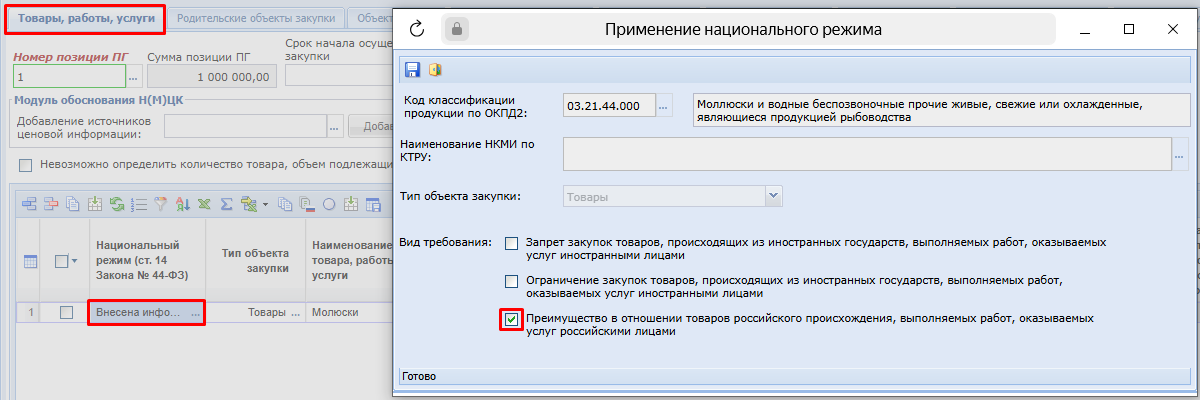Maximize the 'Применение национального режима' window
Image resolution: width=1200 pixels, height=400 pixels.
(x=1128, y=29)
